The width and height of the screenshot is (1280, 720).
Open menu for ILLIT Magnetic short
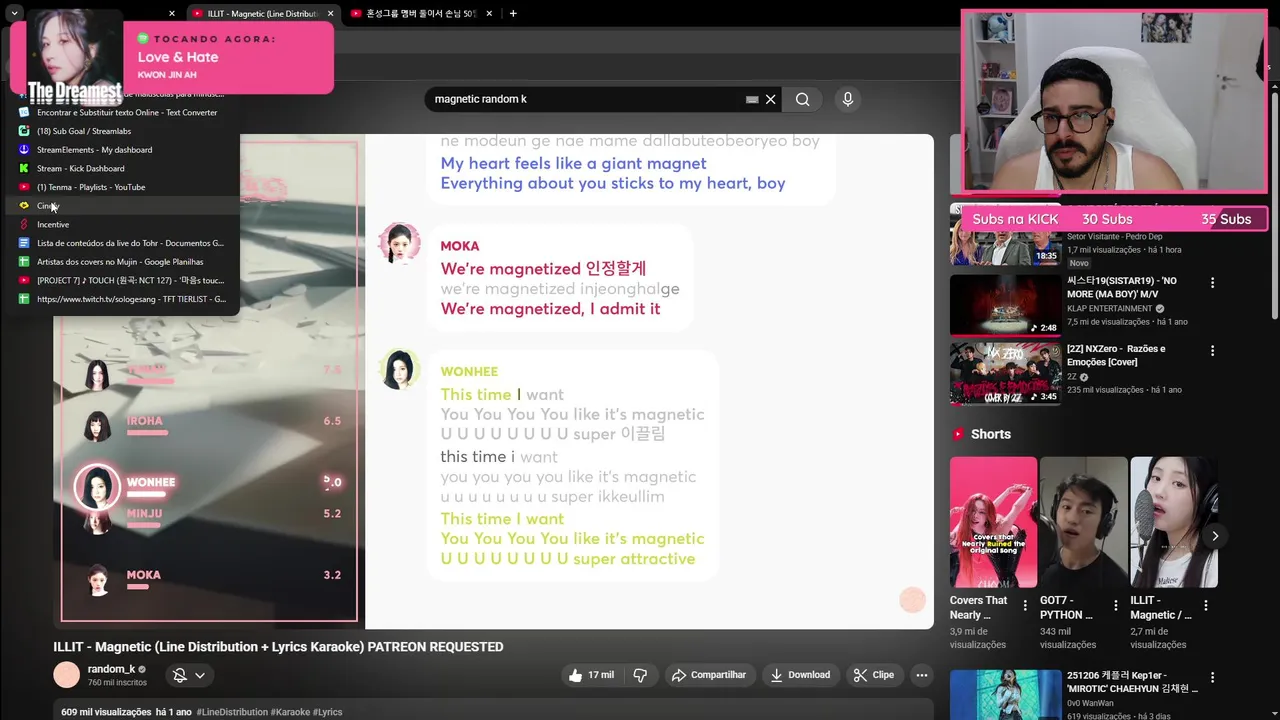point(1205,605)
